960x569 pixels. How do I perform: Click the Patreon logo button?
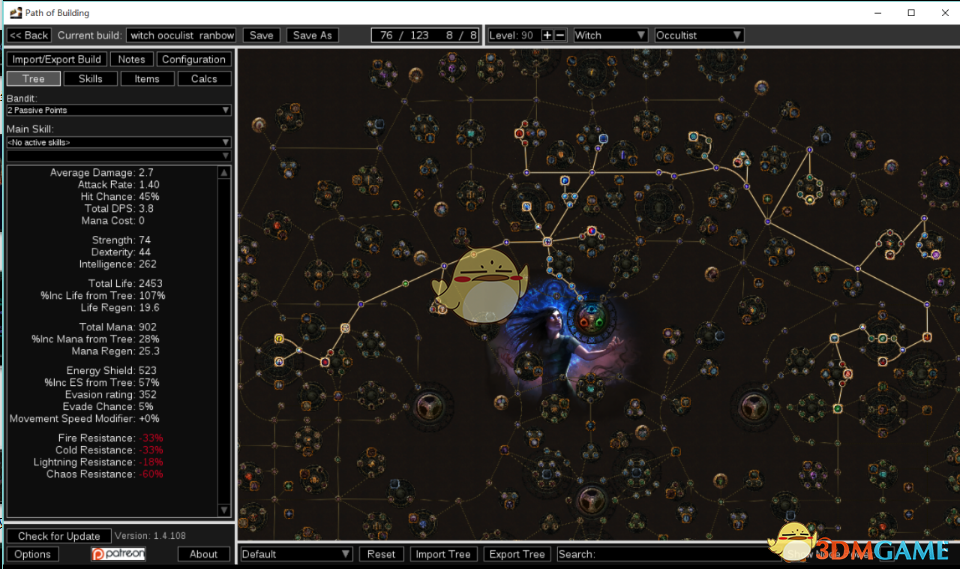(x=118, y=554)
